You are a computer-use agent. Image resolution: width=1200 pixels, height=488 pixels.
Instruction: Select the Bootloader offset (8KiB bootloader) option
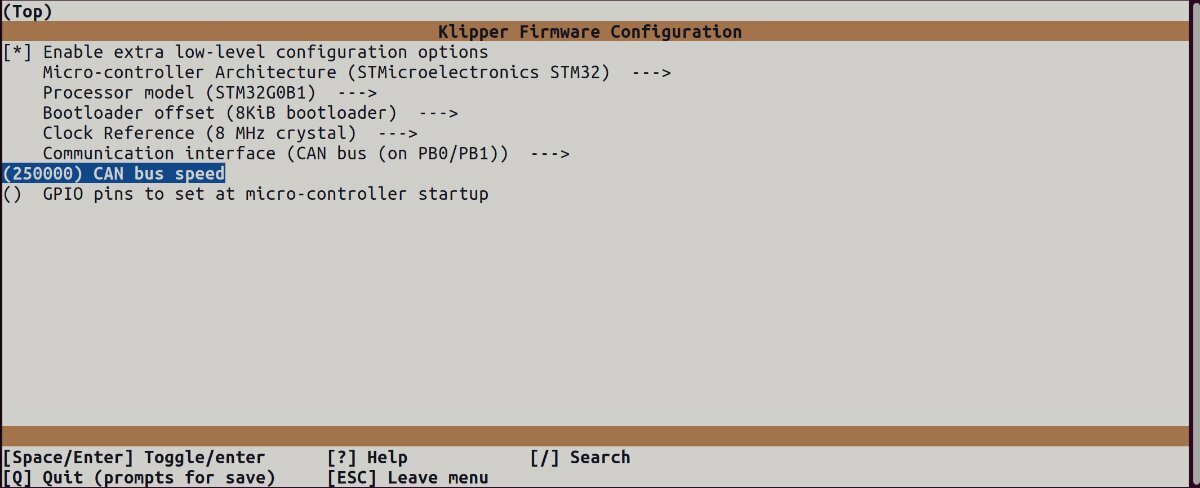250,113
